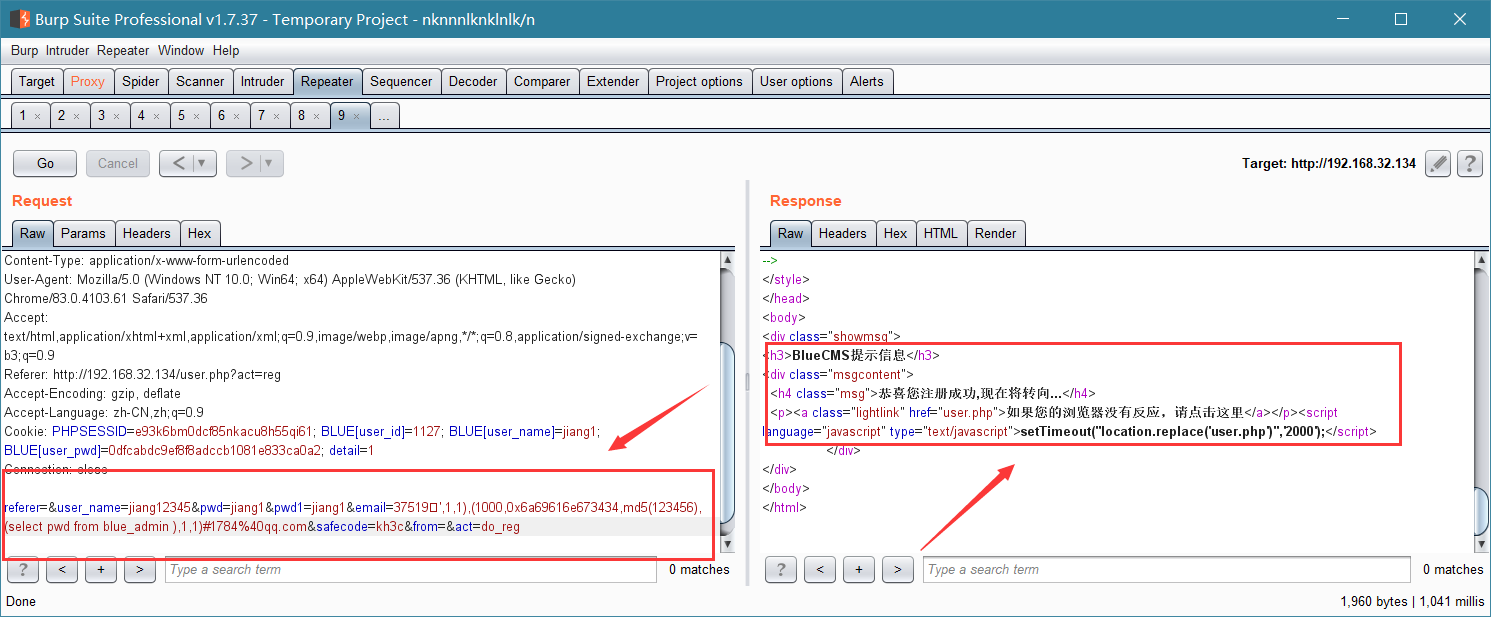
Task: Click the BlueCMS h3 heading line in response
Action: point(851,355)
